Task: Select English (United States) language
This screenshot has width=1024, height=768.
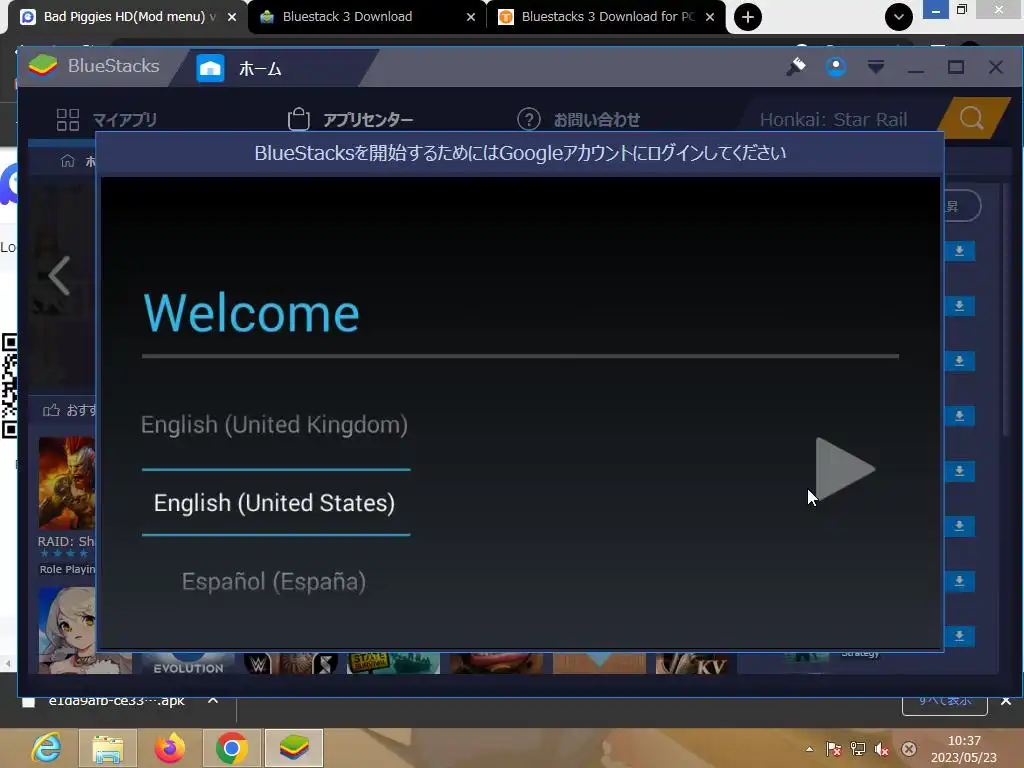Action: tap(274, 504)
